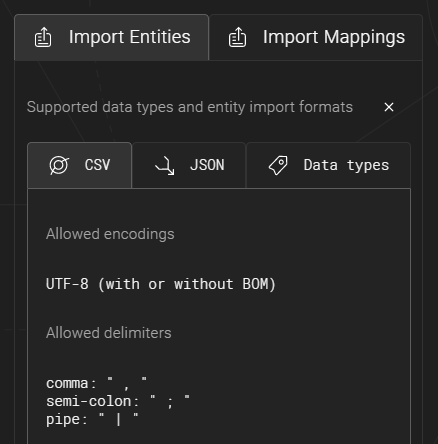Click the CSV format icon
Screen dimensions: 438x444
click(x=59, y=165)
